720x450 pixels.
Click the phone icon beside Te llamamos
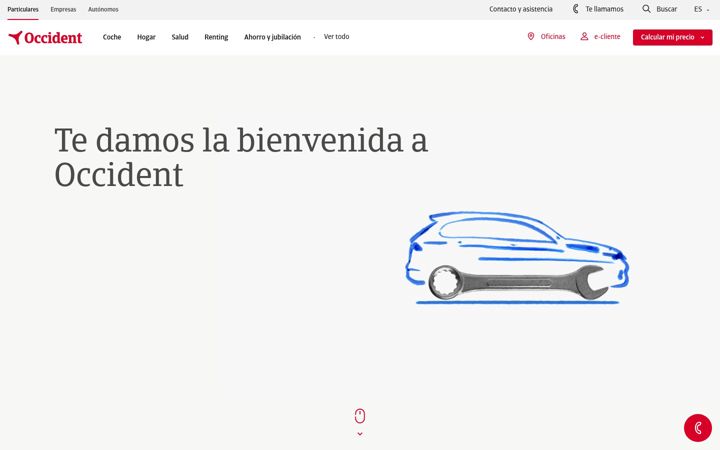575,9
